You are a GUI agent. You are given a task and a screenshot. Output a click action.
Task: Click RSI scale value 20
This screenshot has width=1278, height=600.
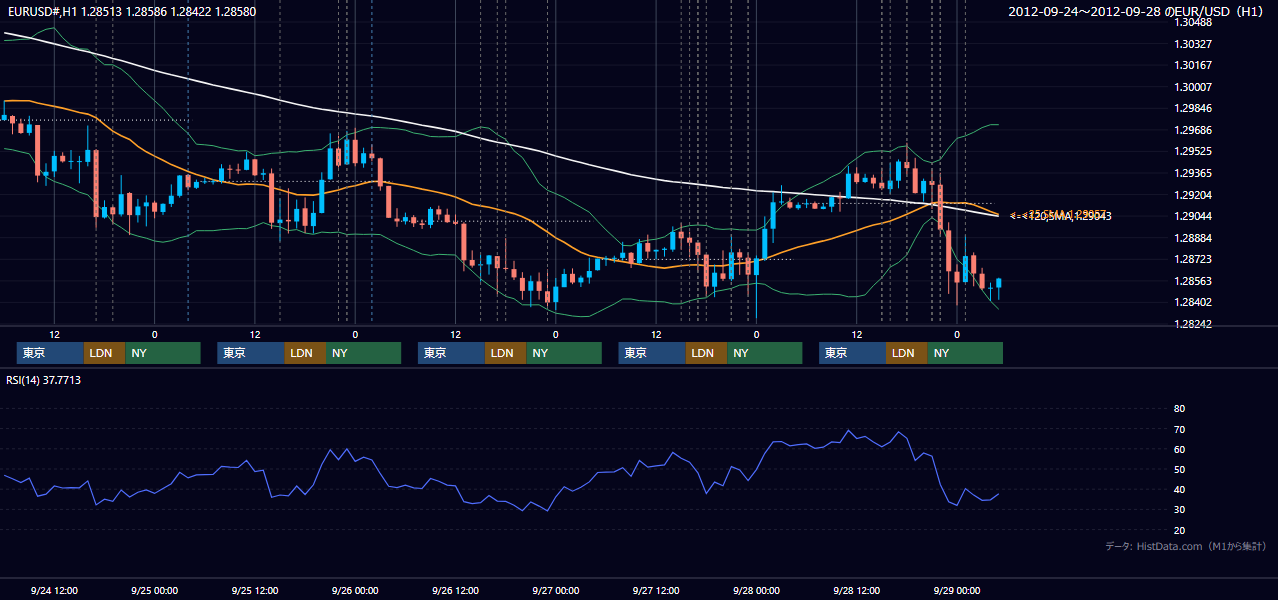[1179, 531]
